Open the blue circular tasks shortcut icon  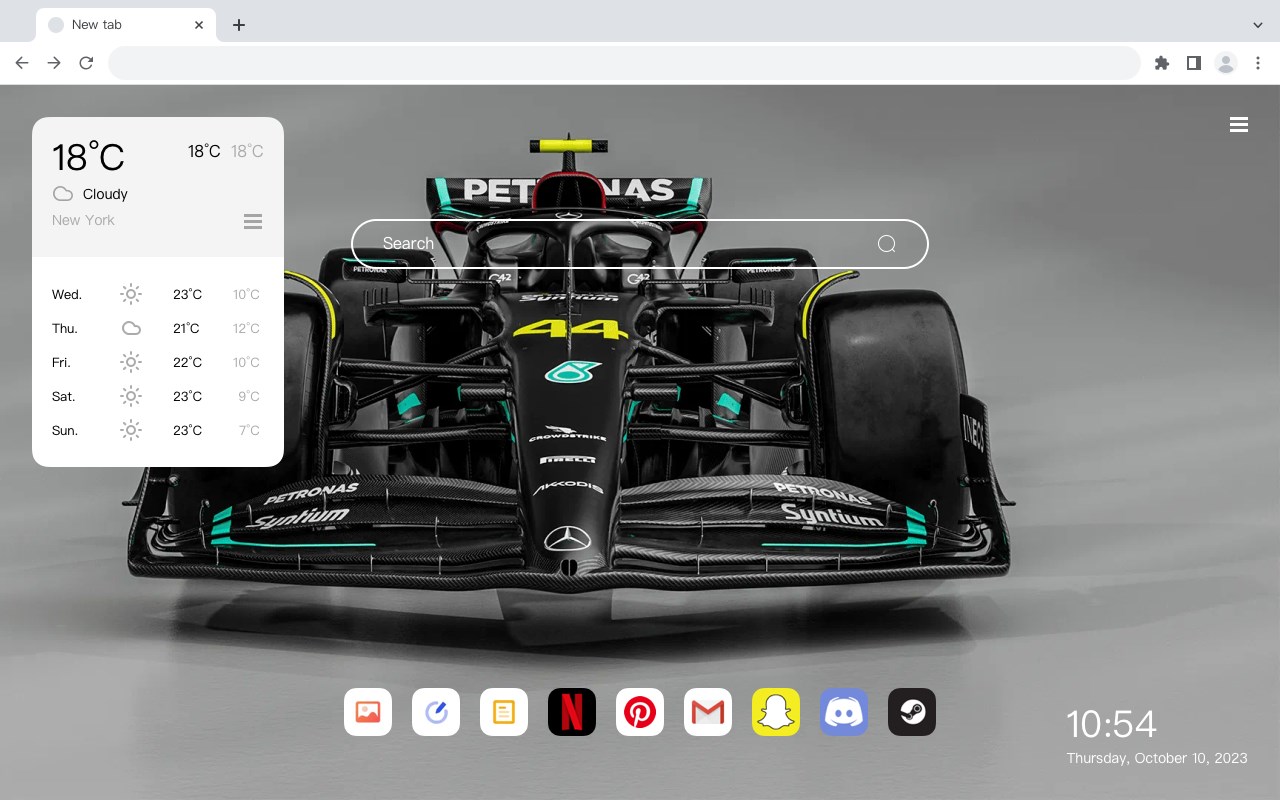pyautogui.click(x=436, y=712)
